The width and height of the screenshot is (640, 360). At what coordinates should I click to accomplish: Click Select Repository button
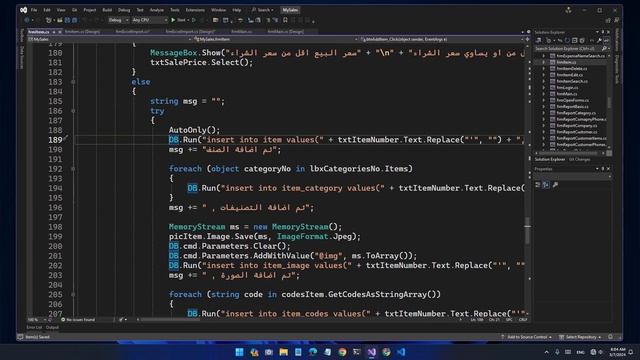[x=580, y=337]
